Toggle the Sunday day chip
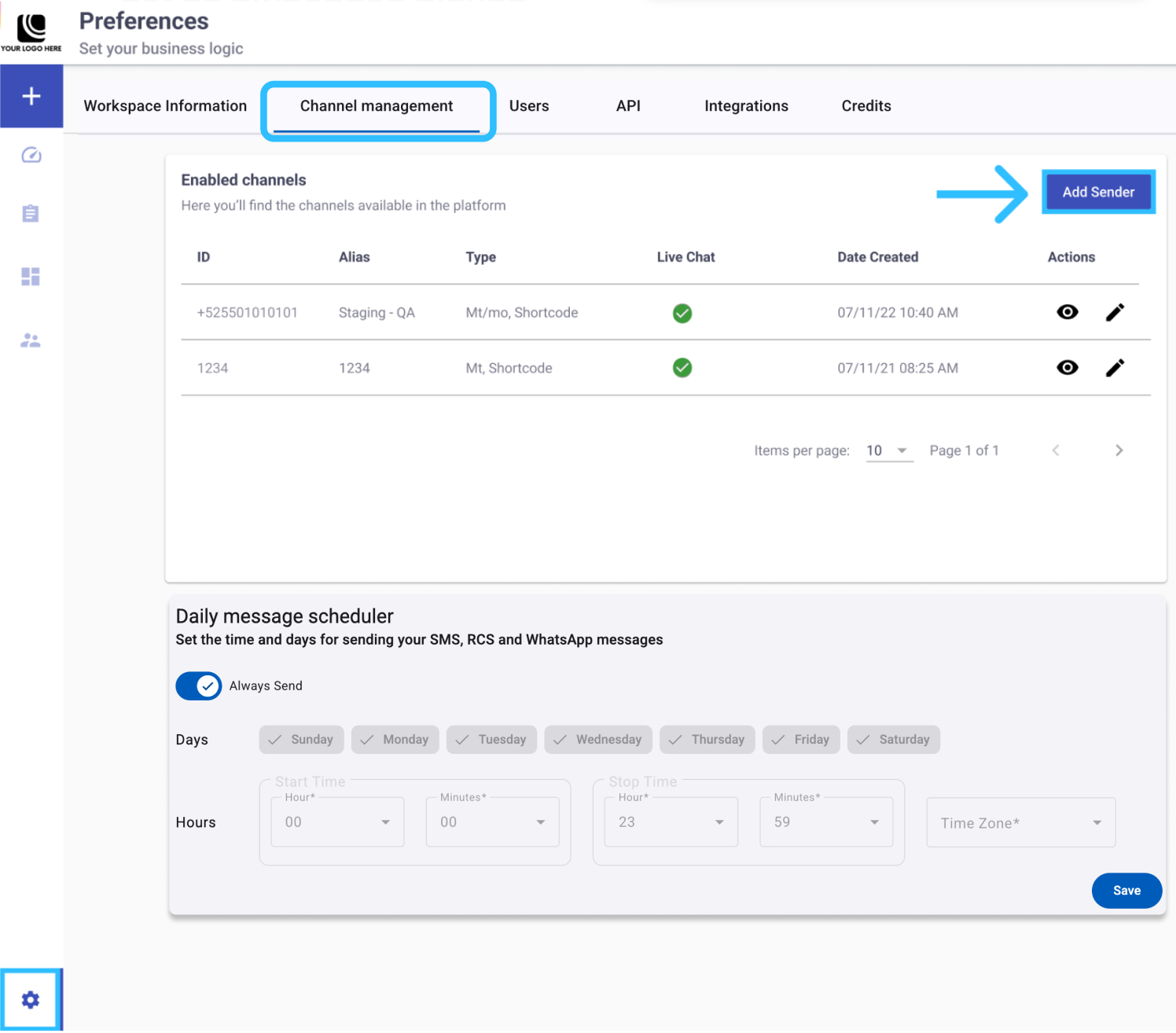The image size is (1176, 1033). [x=302, y=740]
